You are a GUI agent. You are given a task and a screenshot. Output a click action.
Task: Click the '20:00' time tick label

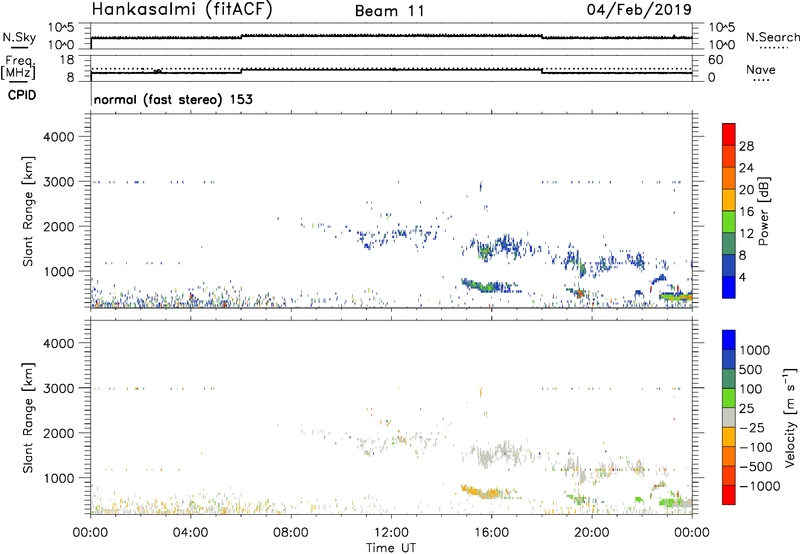pyautogui.click(x=592, y=533)
